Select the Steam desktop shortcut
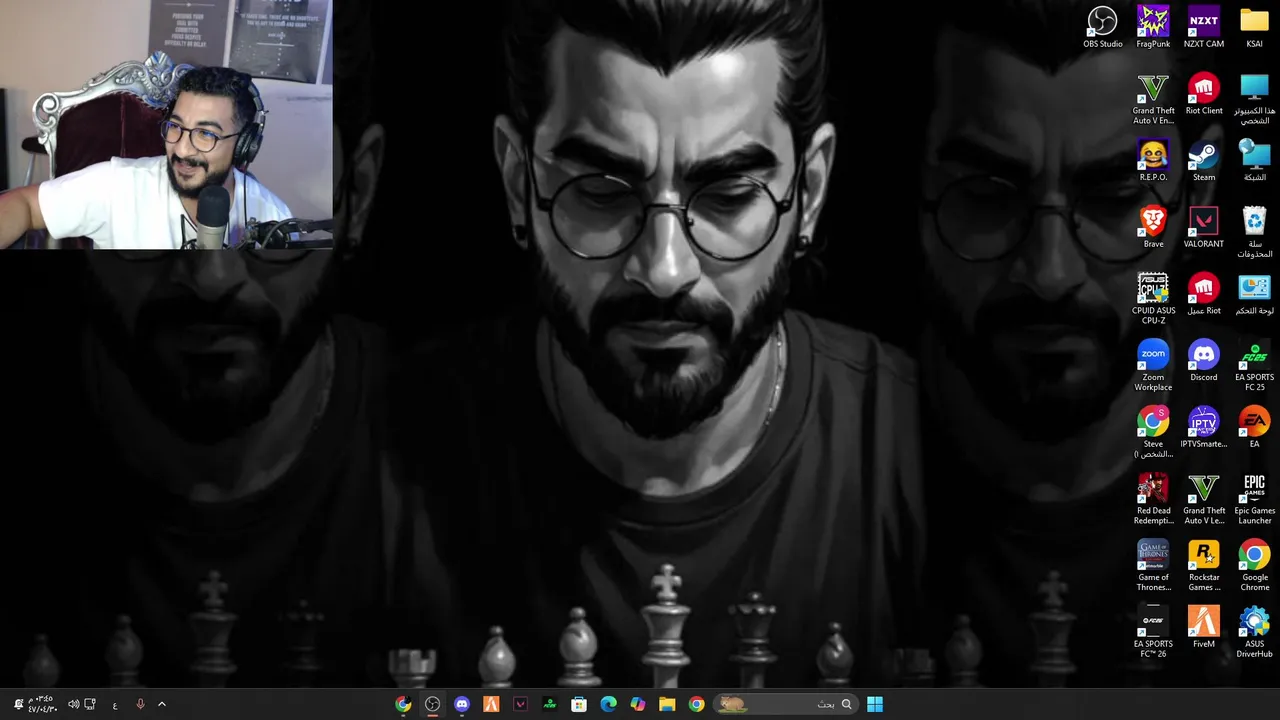1280x720 pixels. [x=1204, y=161]
